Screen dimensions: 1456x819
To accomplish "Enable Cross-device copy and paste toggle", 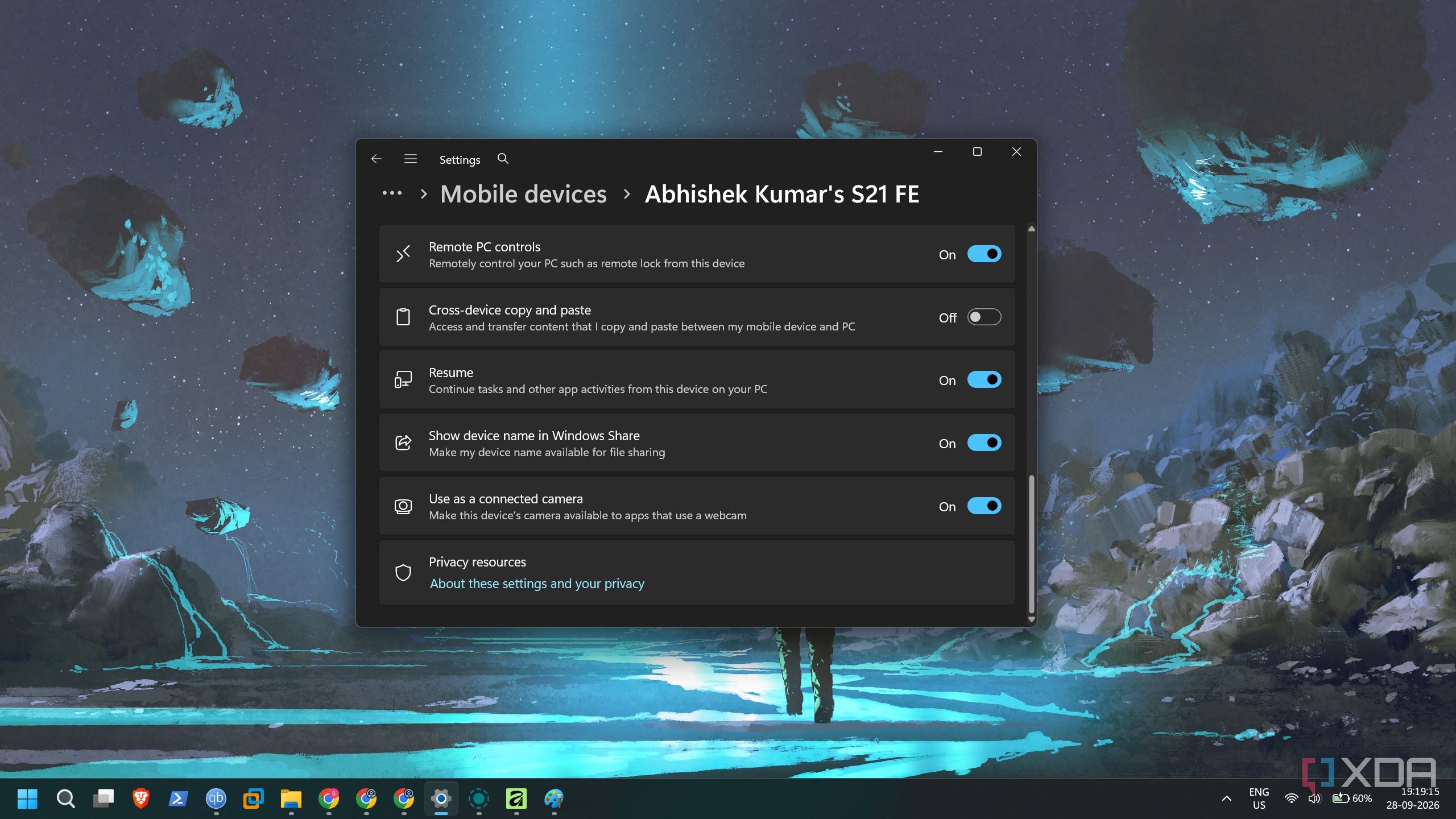I will point(984,317).
